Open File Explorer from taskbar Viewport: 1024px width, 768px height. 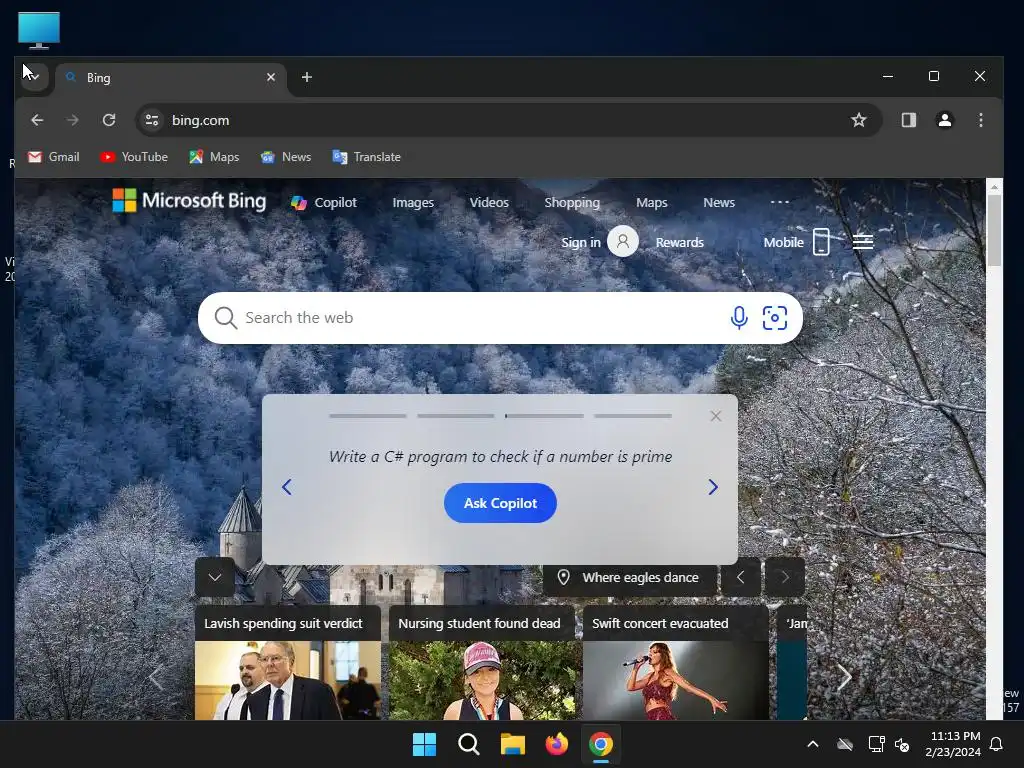tap(513, 744)
